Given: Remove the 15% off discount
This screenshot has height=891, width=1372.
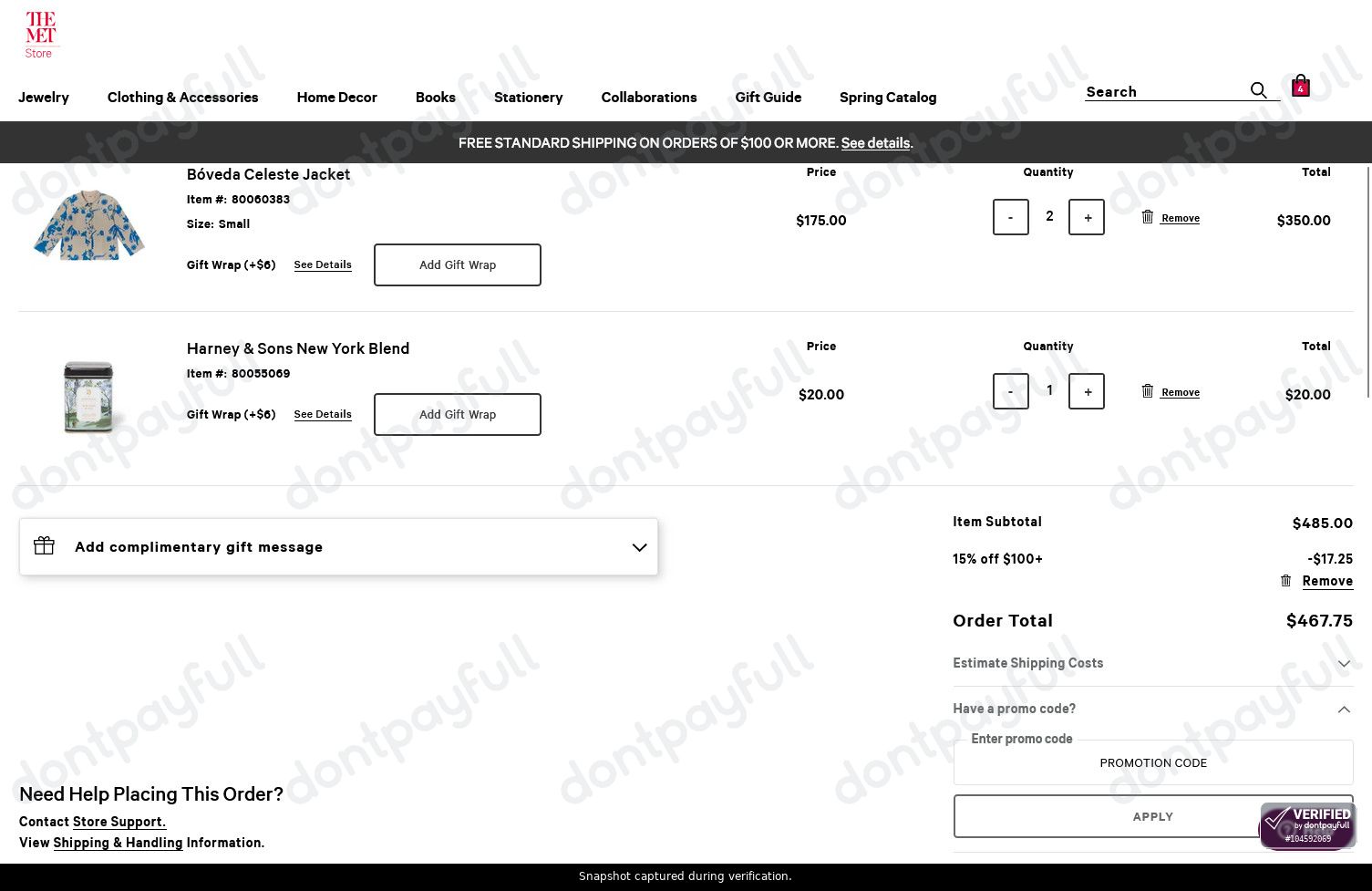Looking at the screenshot, I should pyautogui.click(x=1327, y=581).
